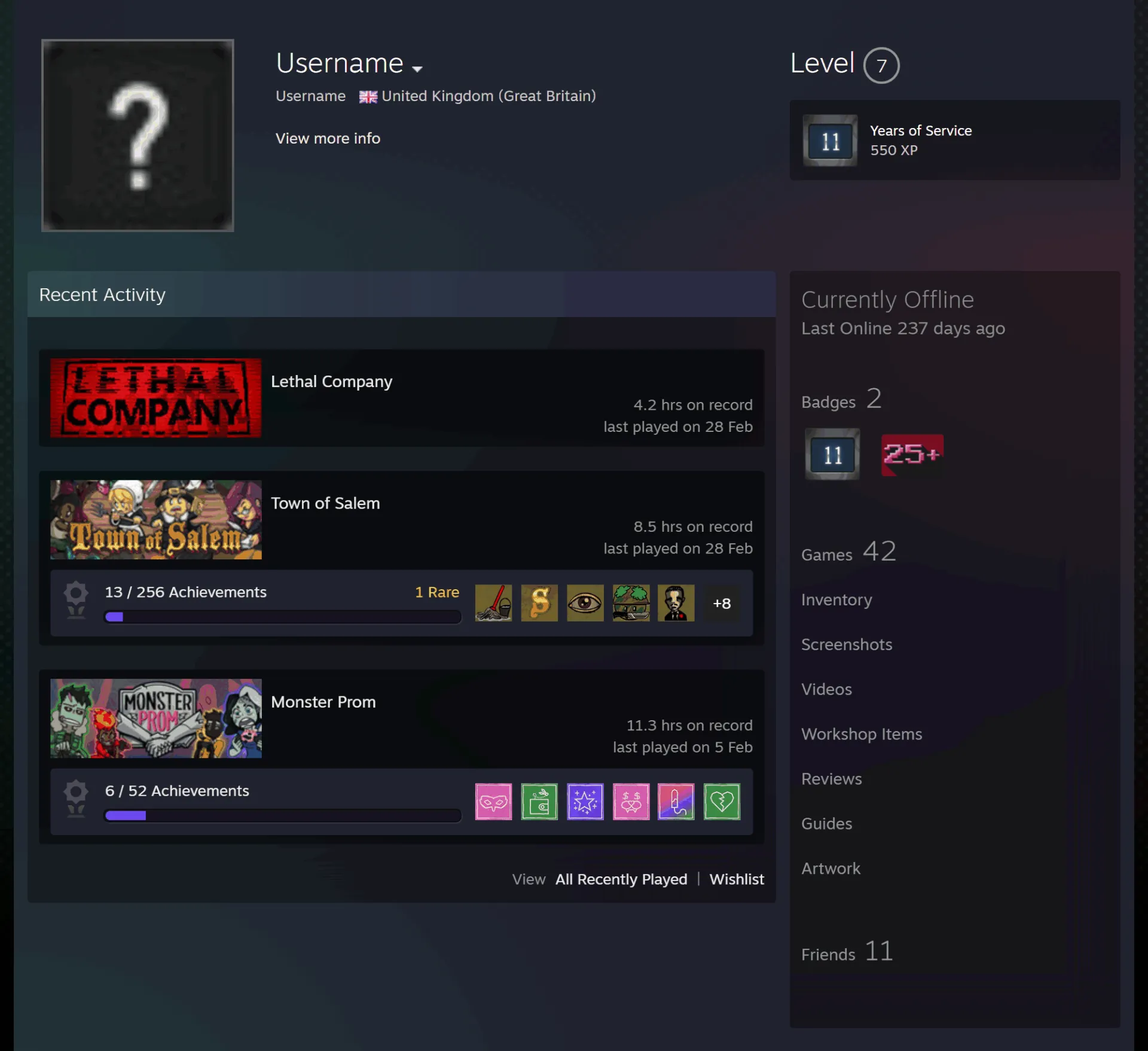Open the Lethal Company game banner
The height and width of the screenshot is (1051, 1148).
tap(155, 398)
